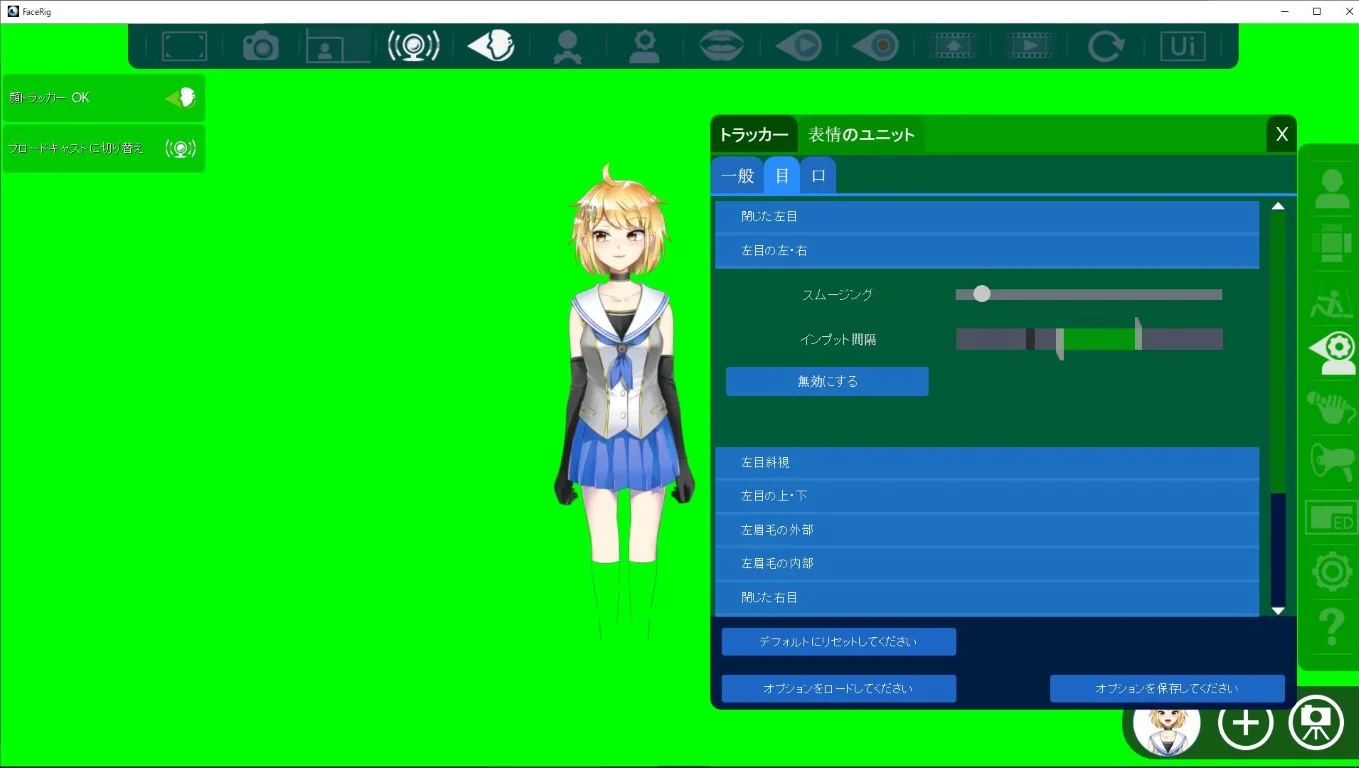Viewport: 1359px width, 768px height.
Task: Click the reset rotation icon in the toolbar
Action: coord(1106,44)
